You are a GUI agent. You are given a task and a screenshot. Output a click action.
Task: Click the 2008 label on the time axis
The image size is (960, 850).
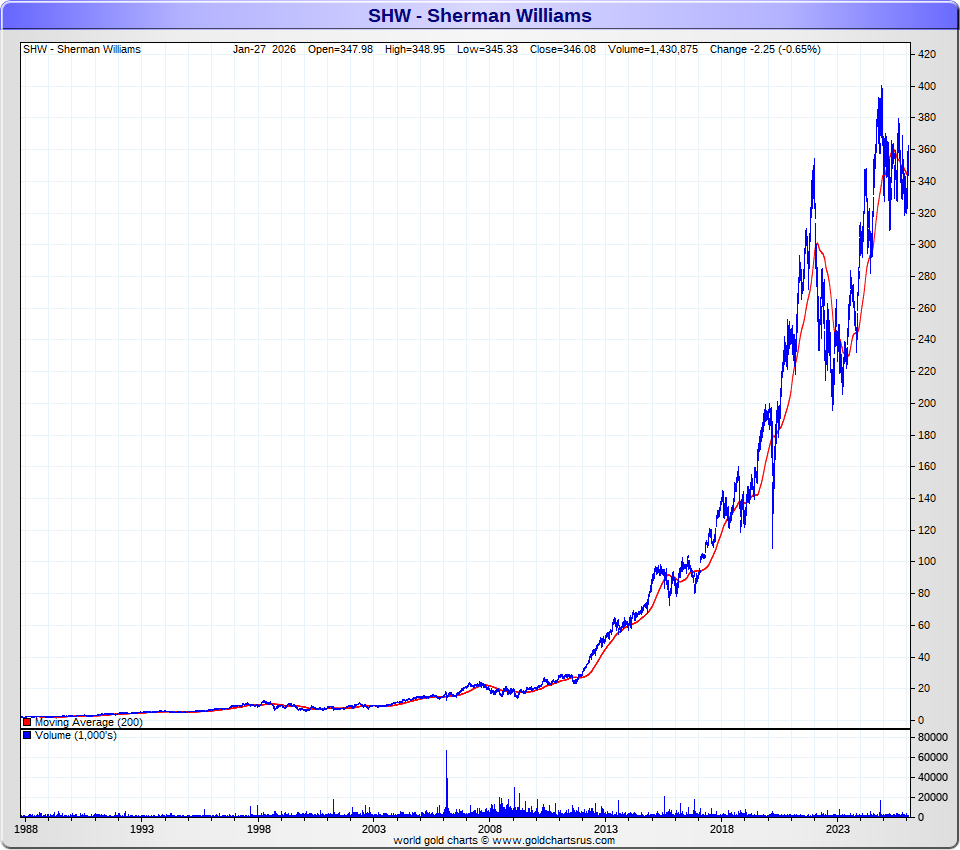[x=489, y=829]
